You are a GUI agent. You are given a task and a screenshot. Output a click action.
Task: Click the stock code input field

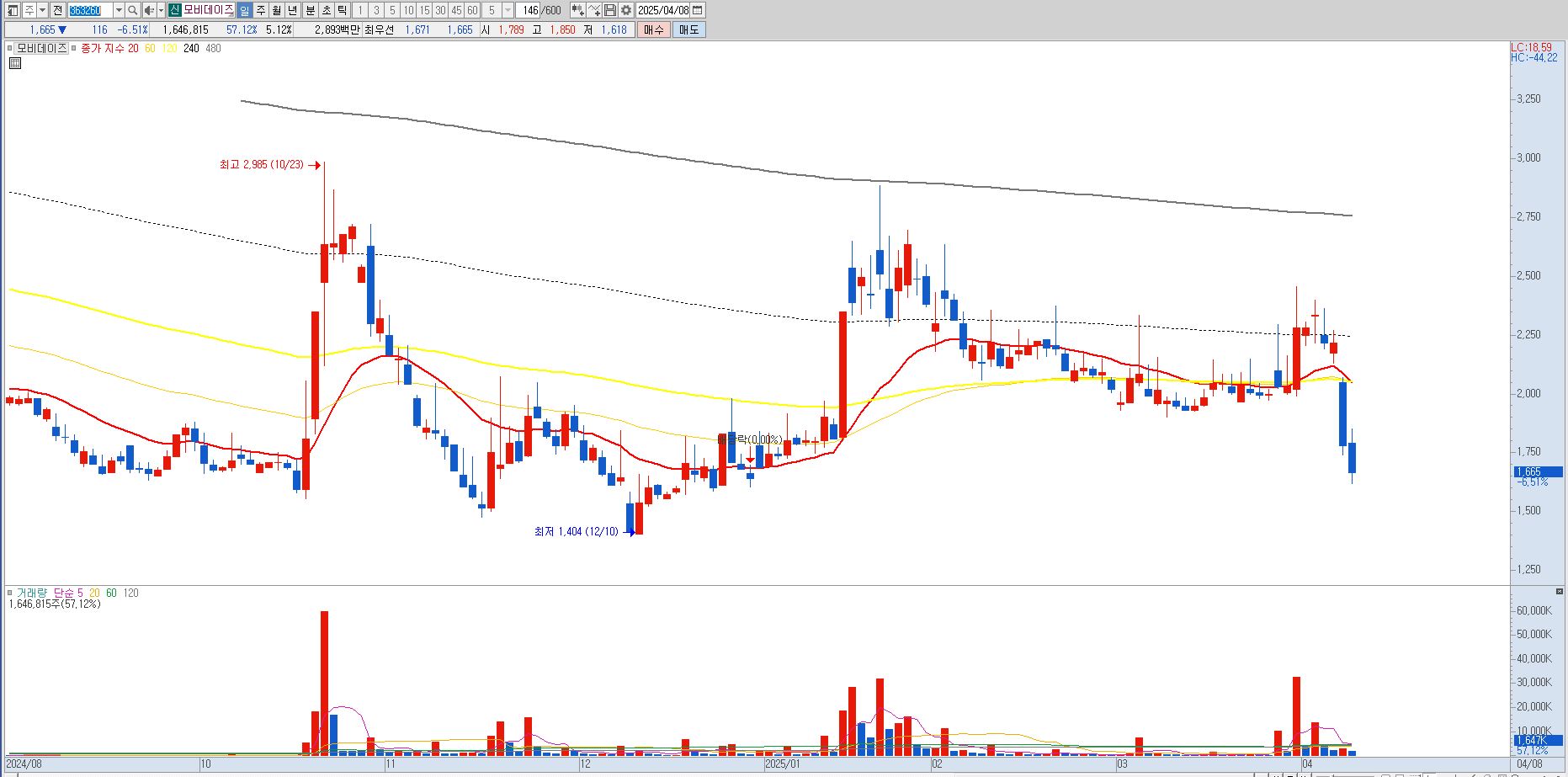[x=90, y=10]
